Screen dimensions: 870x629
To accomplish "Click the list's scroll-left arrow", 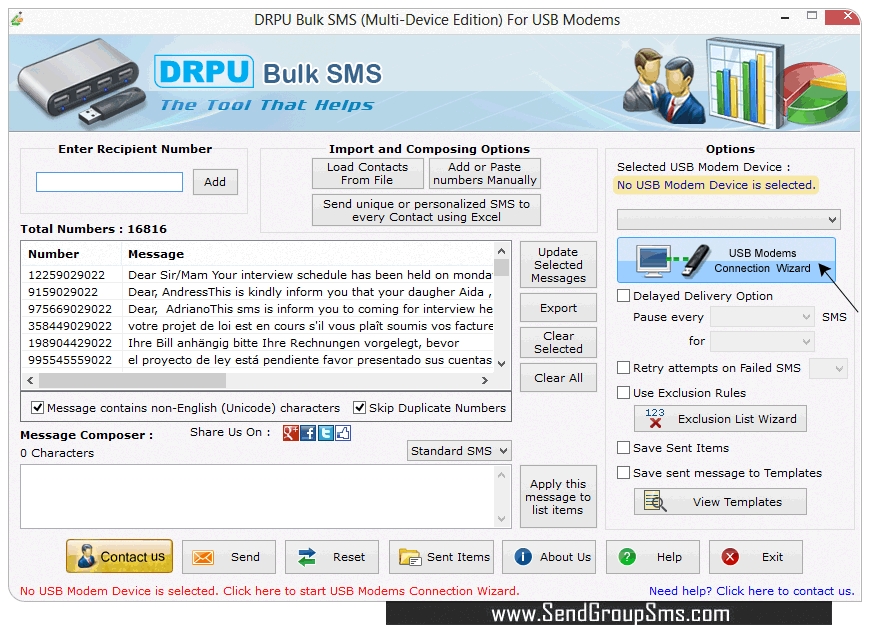I will [31, 381].
